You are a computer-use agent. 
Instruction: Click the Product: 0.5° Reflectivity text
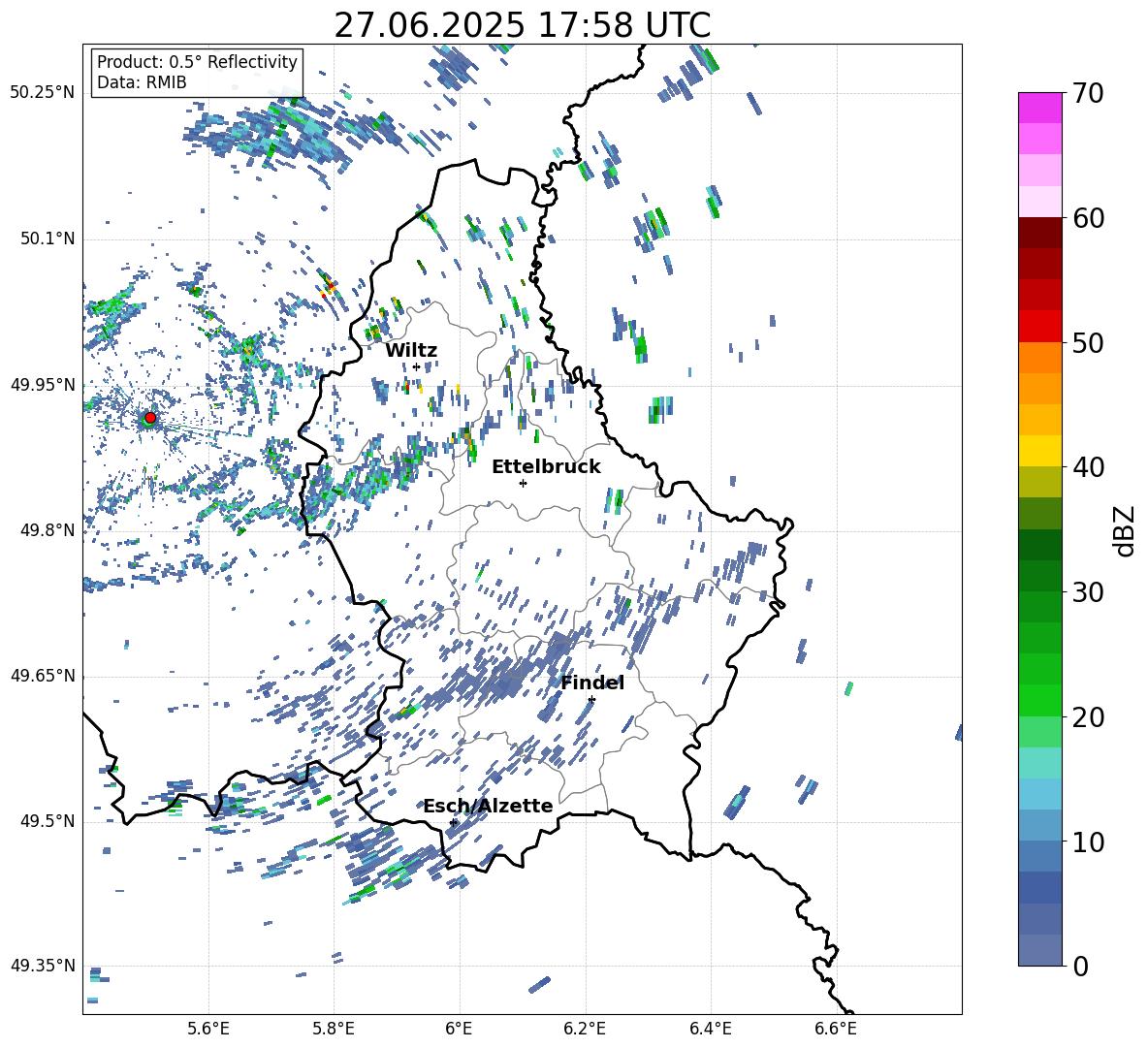pos(197,62)
